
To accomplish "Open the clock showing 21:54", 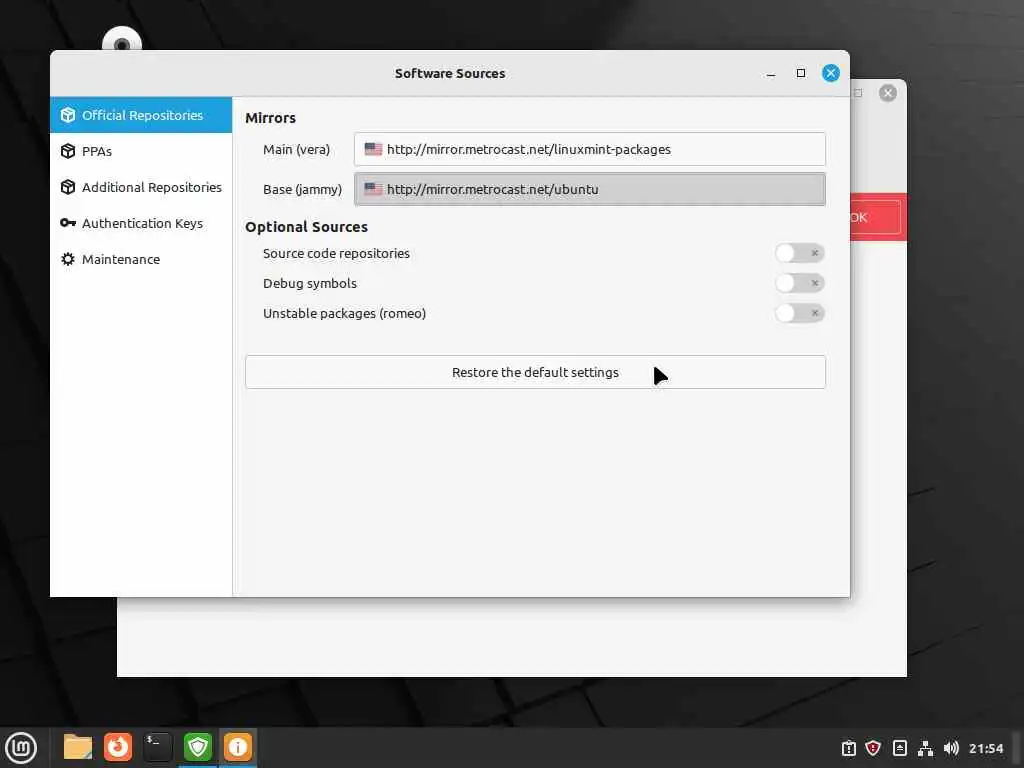I will [986, 748].
